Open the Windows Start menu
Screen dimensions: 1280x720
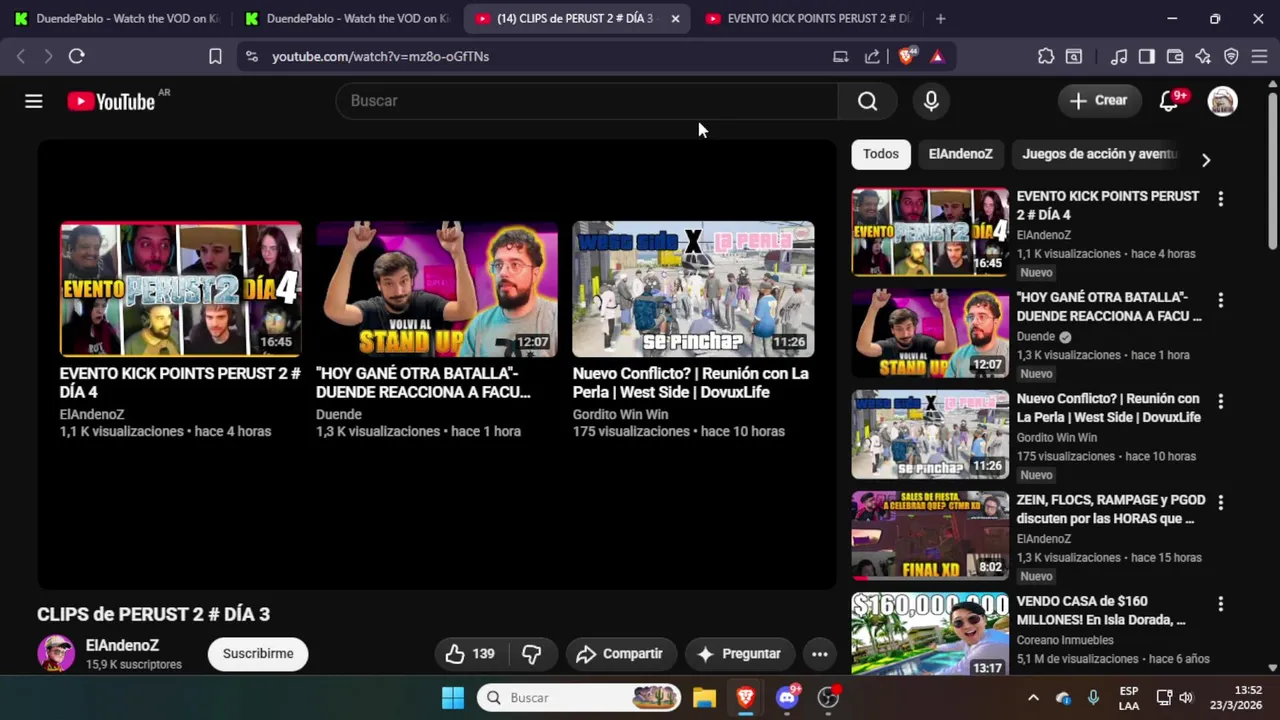453,698
